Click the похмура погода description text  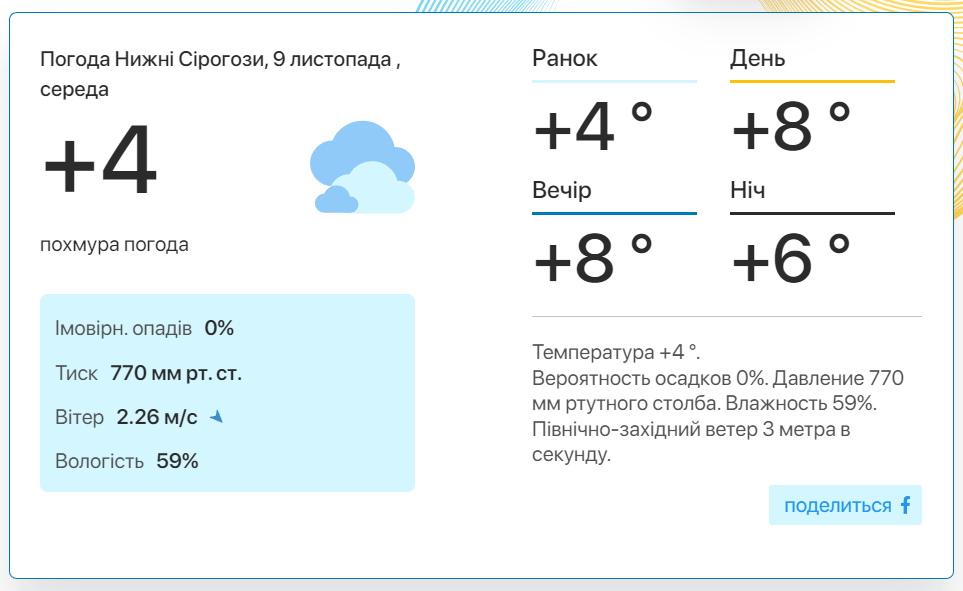[x=114, y=245]
